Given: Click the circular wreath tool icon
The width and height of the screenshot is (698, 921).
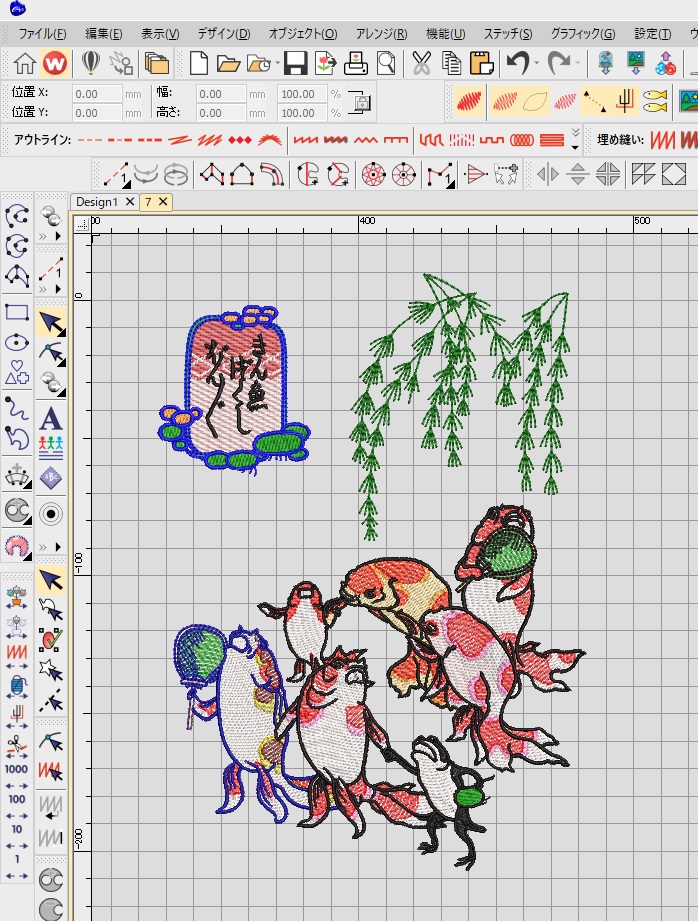Looking at the screenshot, I should [374, 174].
